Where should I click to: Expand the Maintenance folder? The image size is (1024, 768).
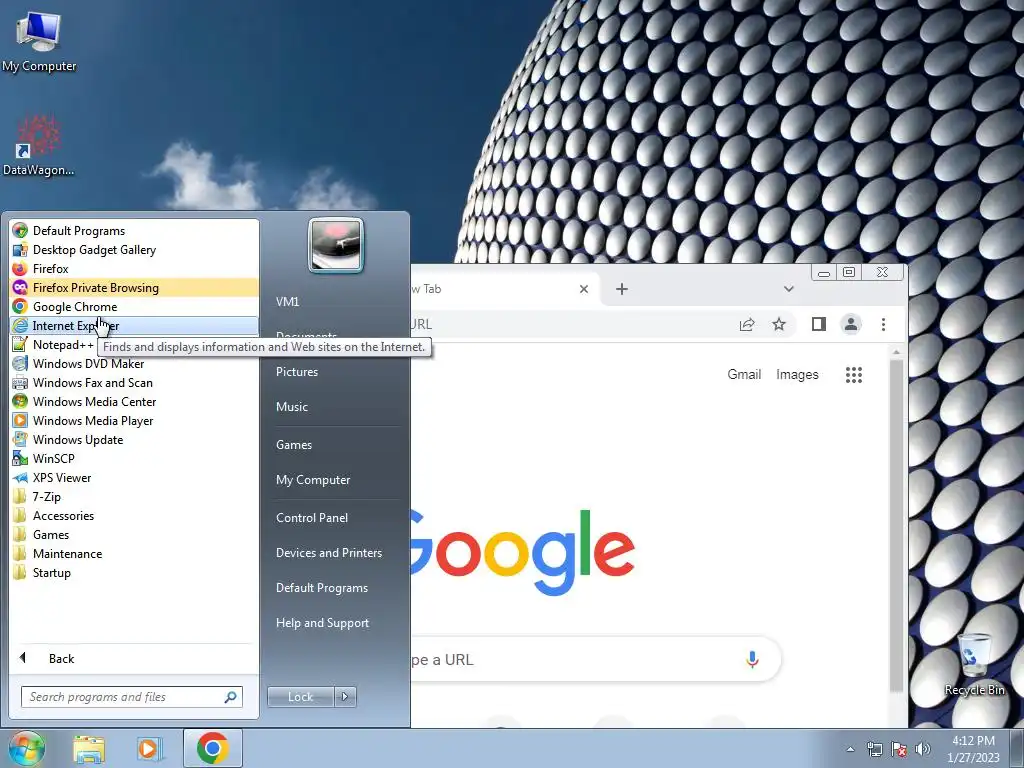(134, 553)
